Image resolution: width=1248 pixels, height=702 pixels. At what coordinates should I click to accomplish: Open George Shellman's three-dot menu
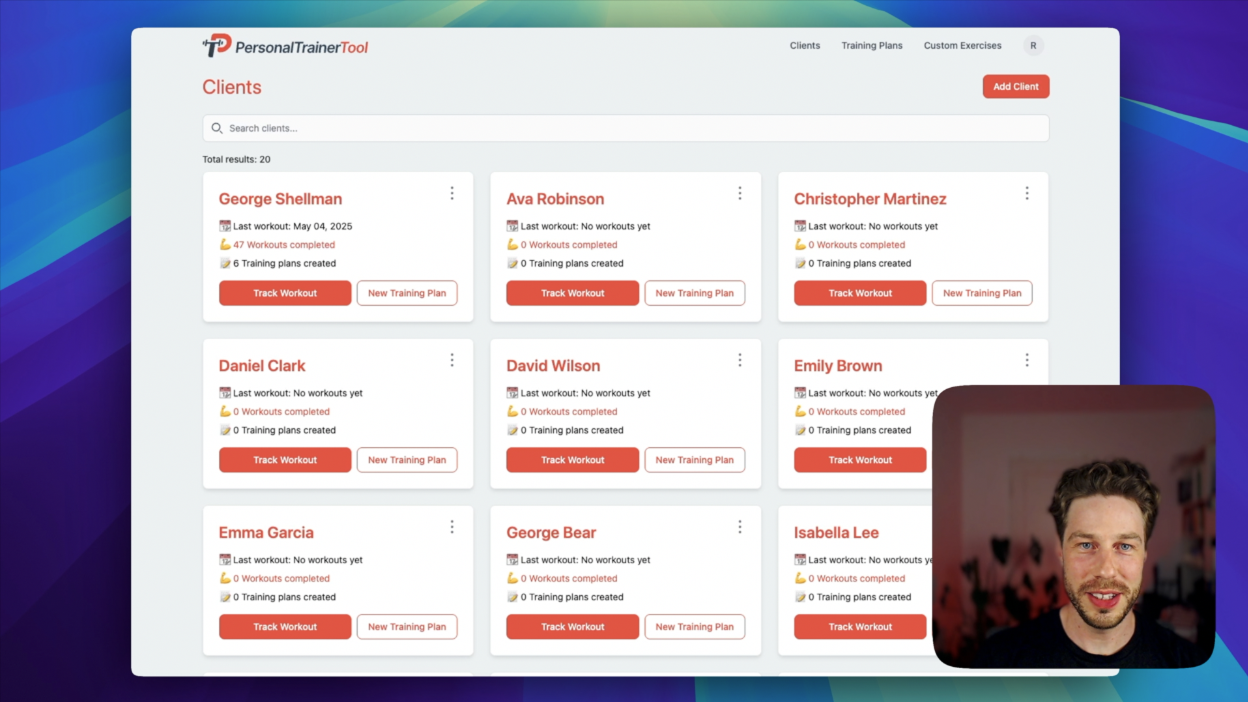[452, 193]
